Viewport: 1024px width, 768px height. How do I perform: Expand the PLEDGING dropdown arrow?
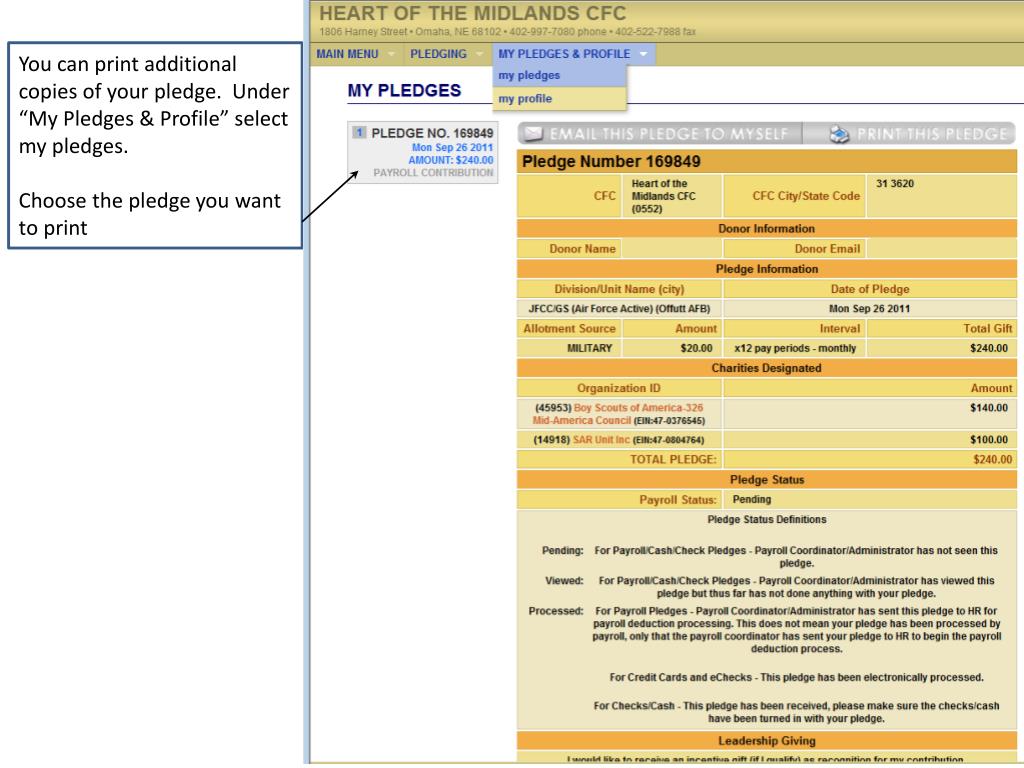click(x=480, y=54)
